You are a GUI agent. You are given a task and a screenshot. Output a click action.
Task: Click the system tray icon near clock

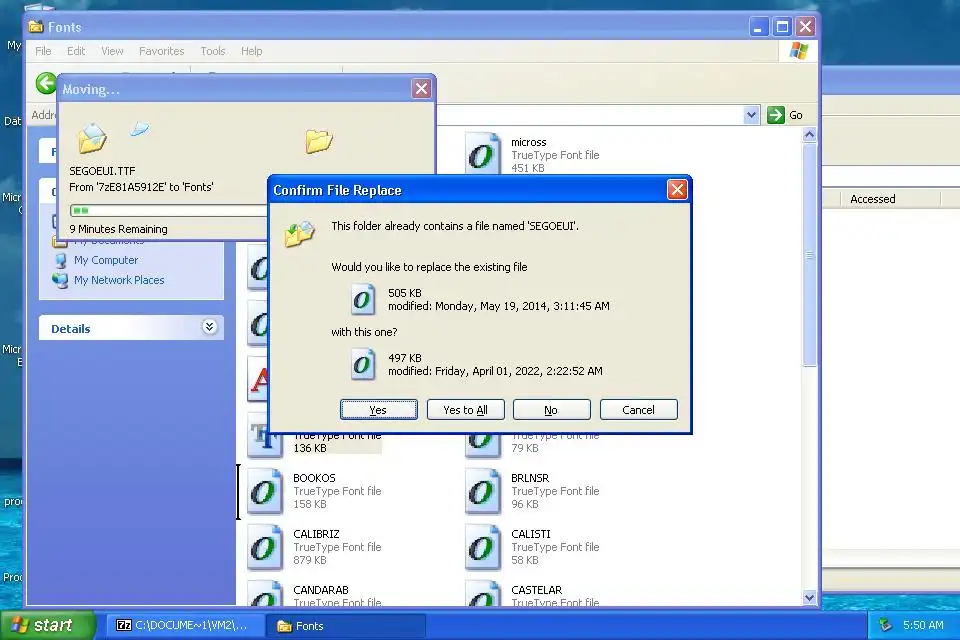click(885, 625)
